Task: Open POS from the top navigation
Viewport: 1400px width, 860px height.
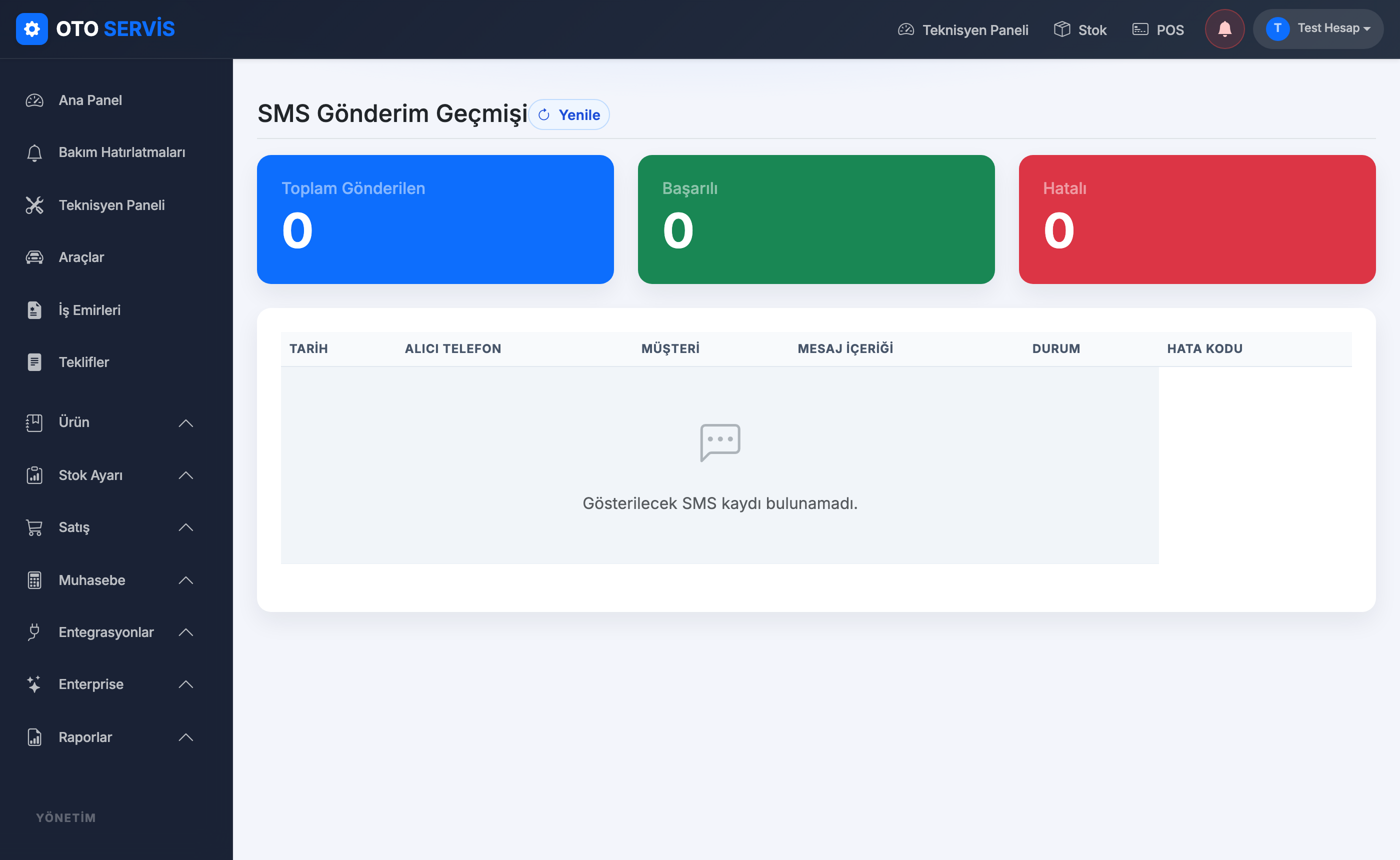Action: [x=1158, y=29]
